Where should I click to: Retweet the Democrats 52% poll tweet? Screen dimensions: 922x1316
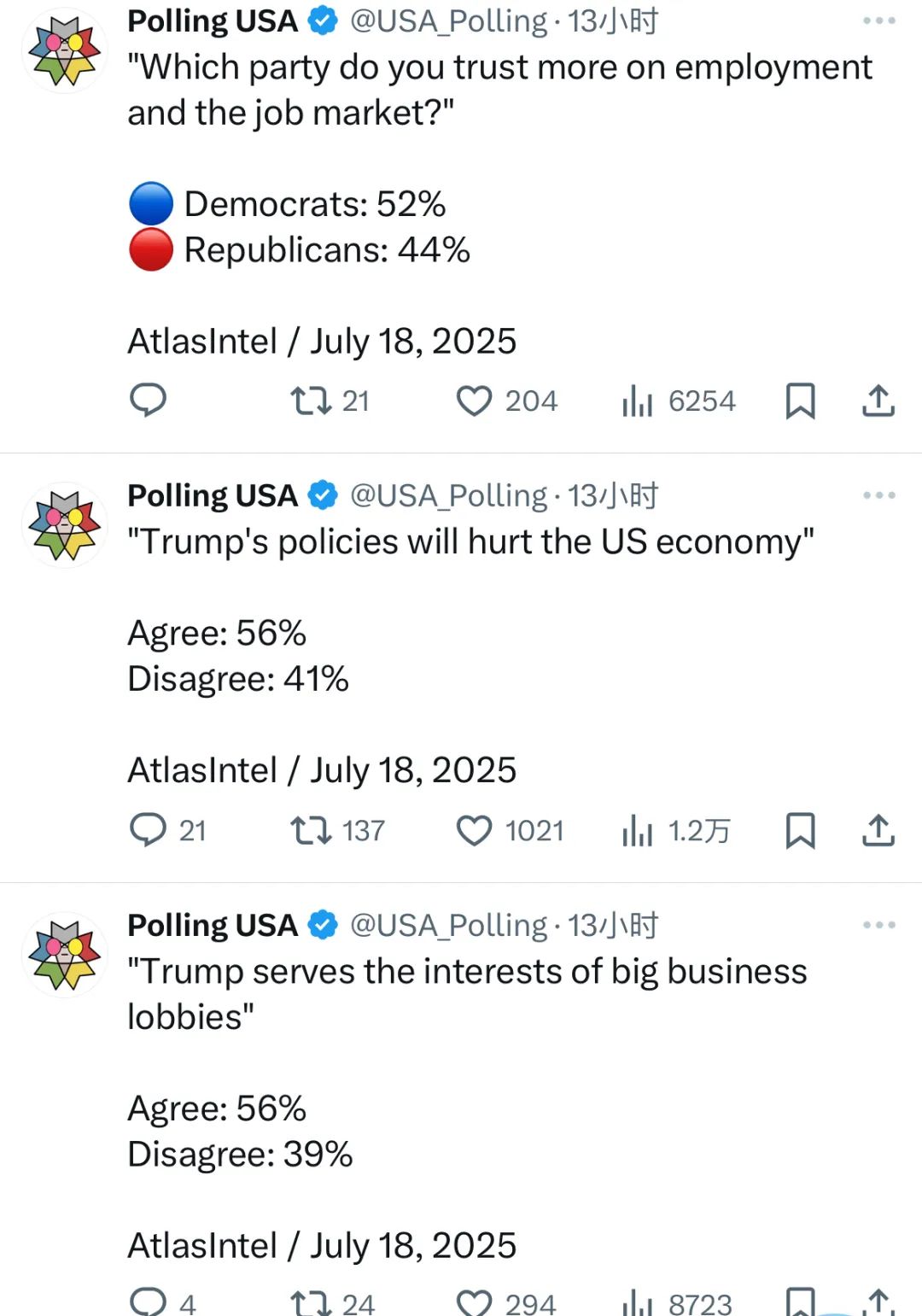click(x=330, y=401)
